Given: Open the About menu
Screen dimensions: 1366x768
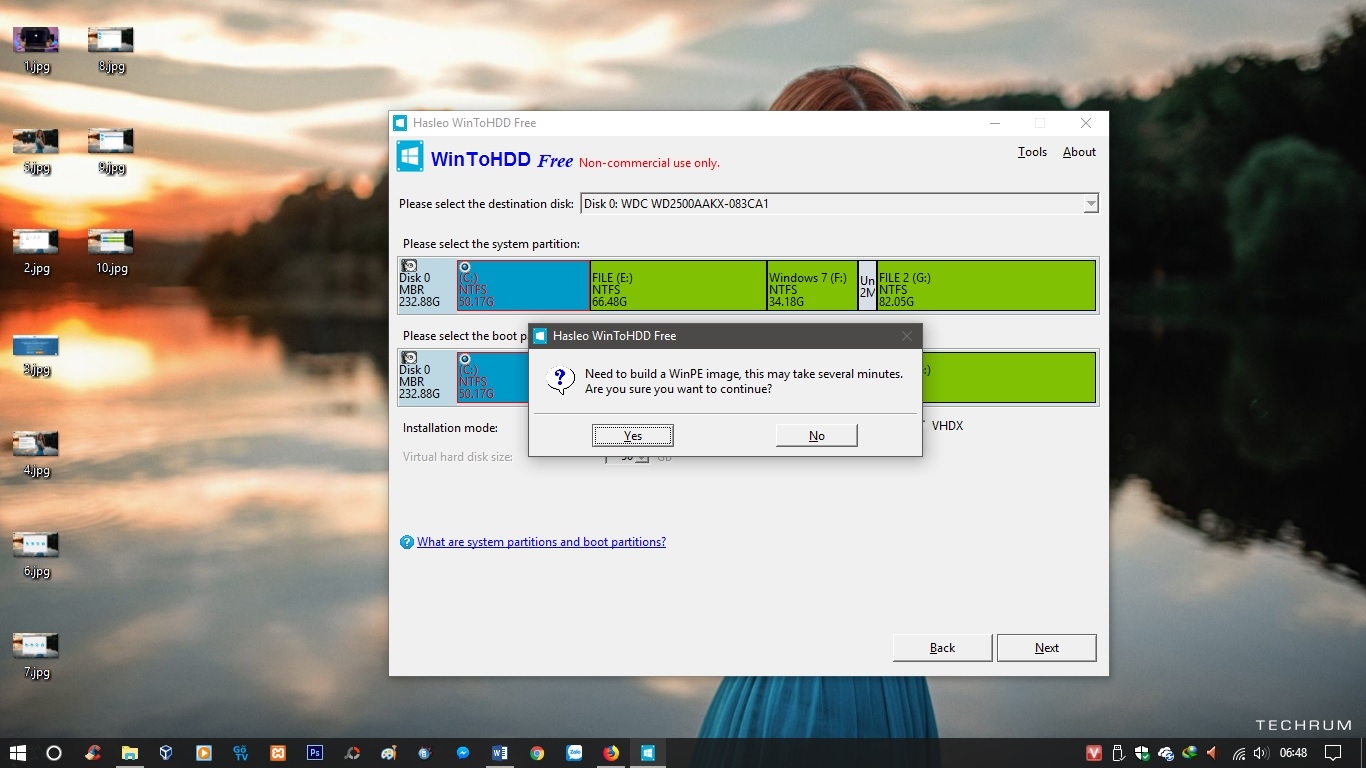Looking at the screenshot, I should (x=1079, y=152).
